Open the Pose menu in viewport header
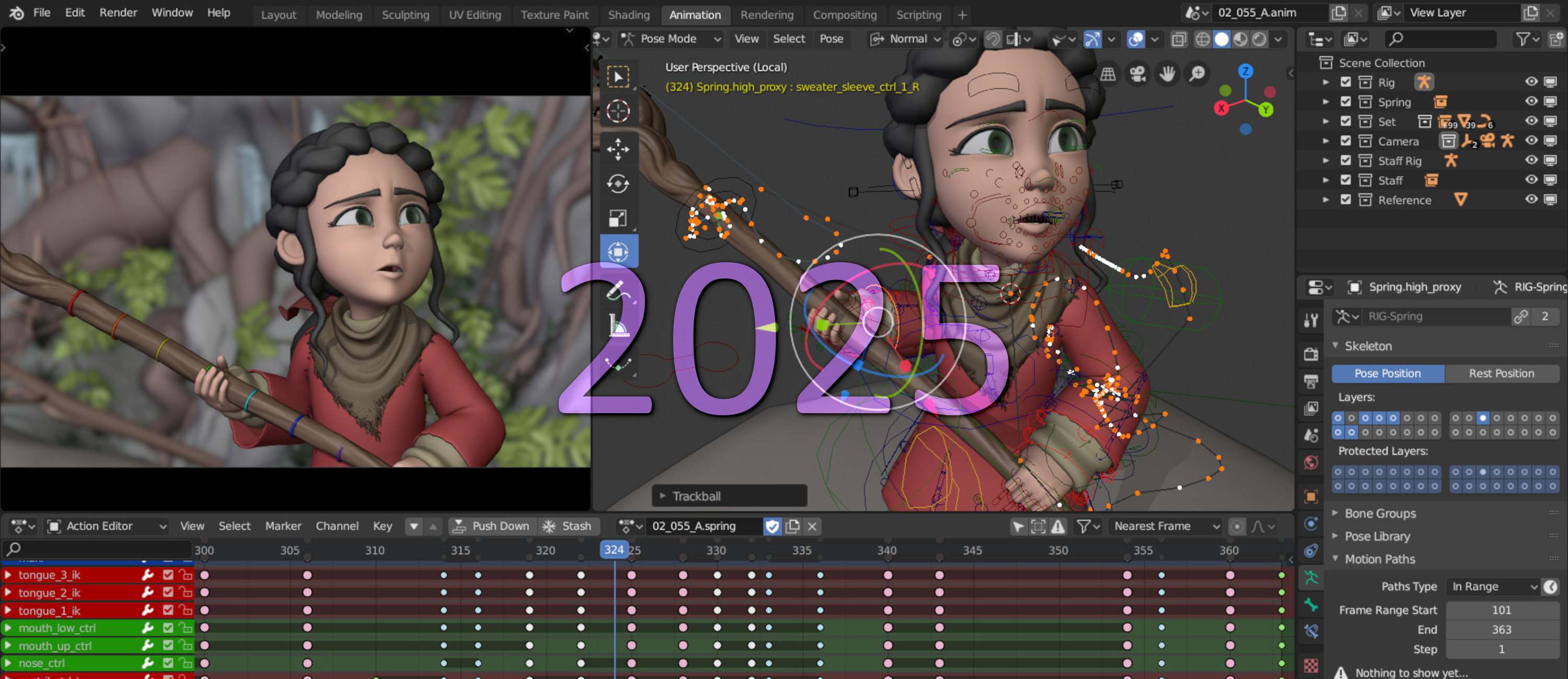Viewport: 1568px width, 679px height. [x=831, y=39]
